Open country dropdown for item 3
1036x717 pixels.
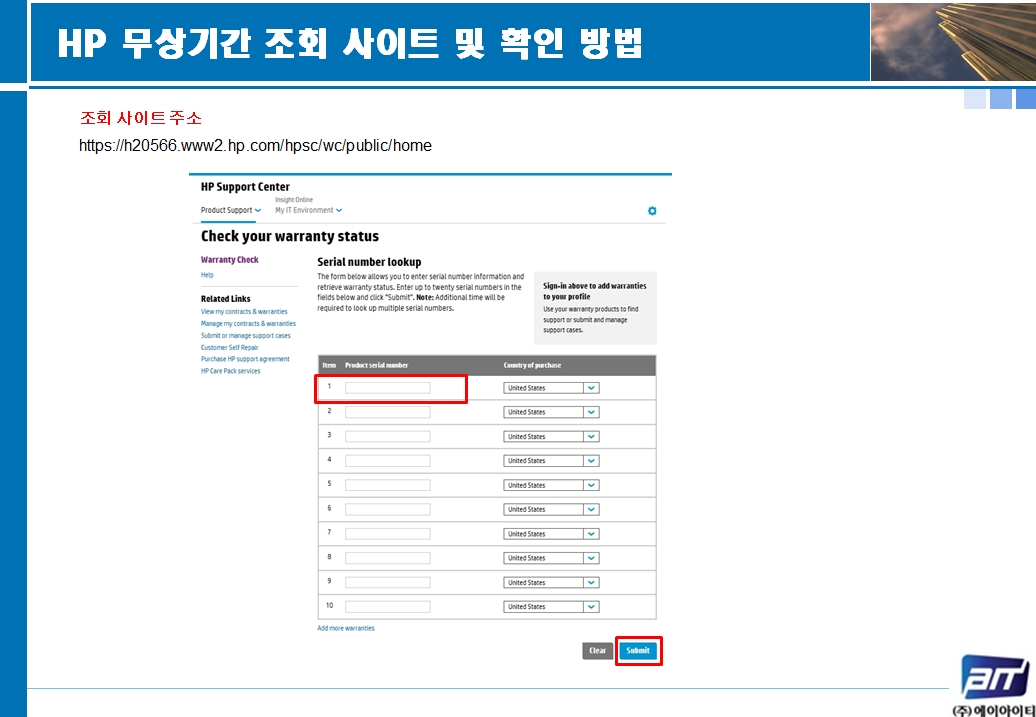551,437
